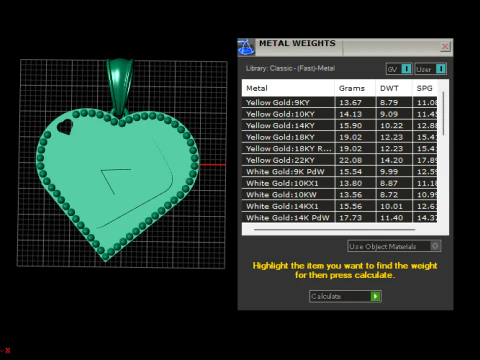Select the Yellow Gold:10KY row
Viewport: 480px width, 360px height.
(339, 114)
